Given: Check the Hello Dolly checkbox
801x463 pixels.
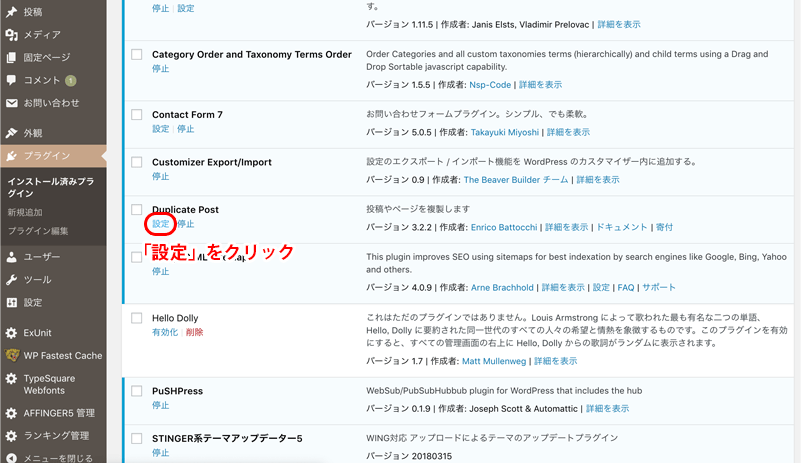Looking at the screenshot, I should pyautogui.click(x=136, y=318).
